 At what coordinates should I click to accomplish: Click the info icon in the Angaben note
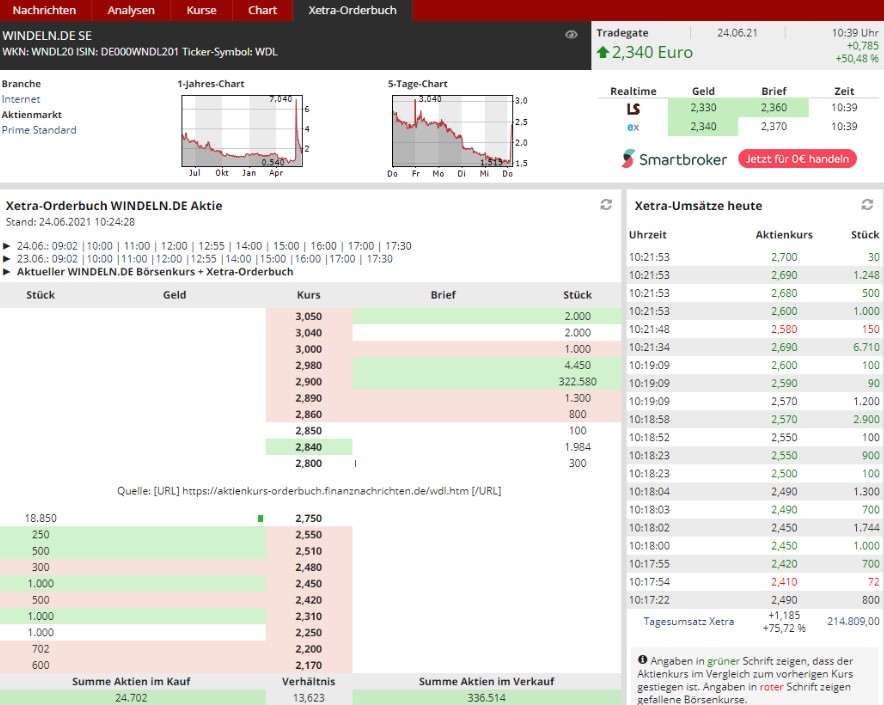641,661
